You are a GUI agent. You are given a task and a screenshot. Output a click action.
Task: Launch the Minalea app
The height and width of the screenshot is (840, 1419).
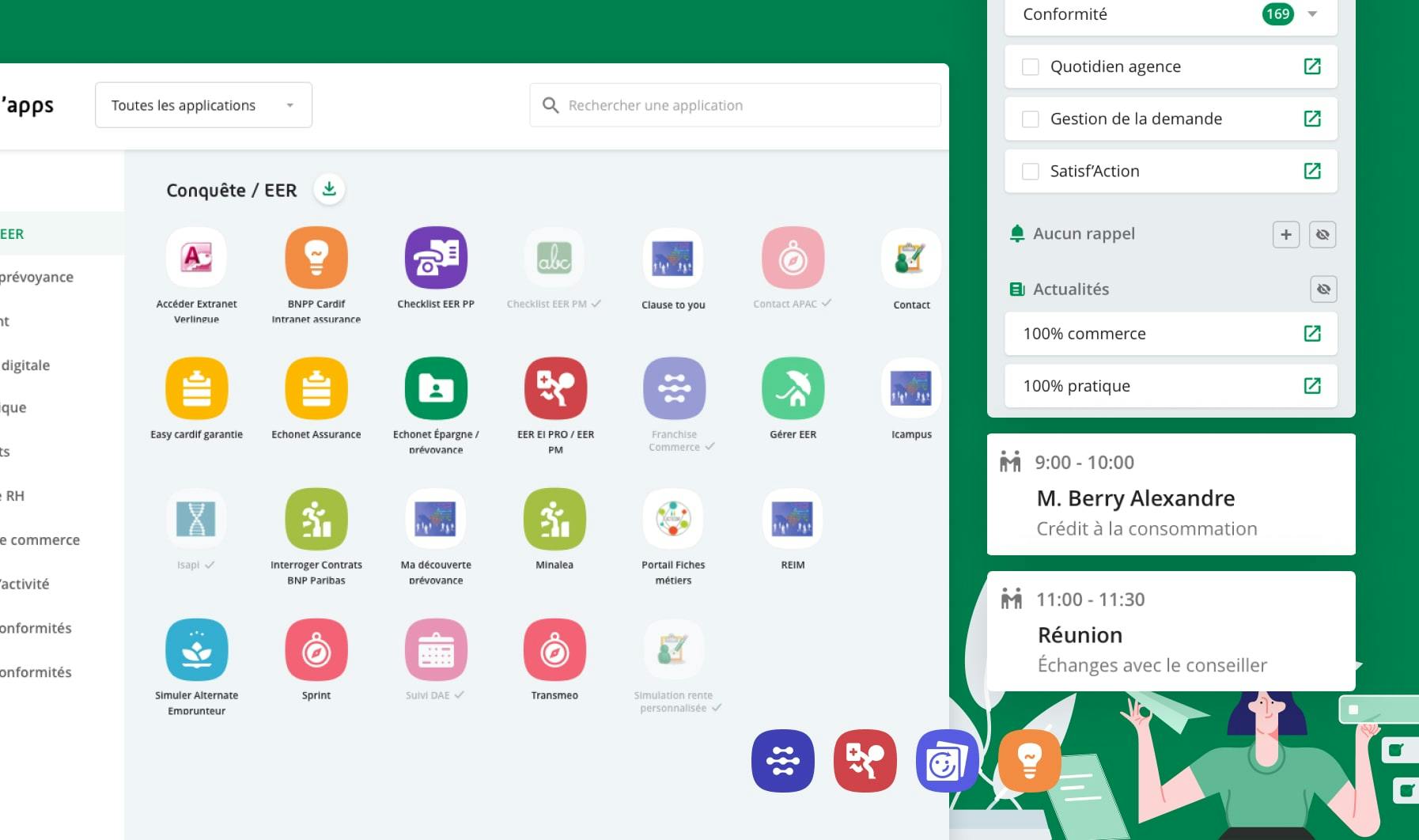(x=554, y=519)
